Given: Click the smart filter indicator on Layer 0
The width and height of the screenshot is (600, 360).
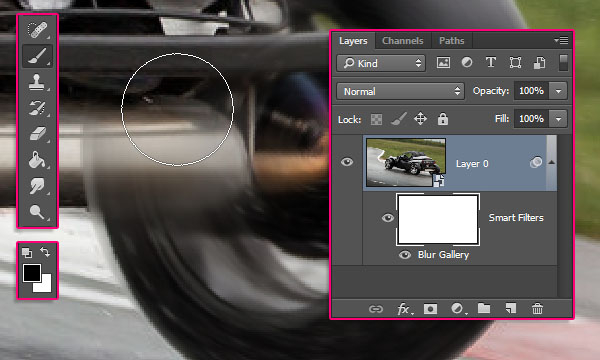Looking at the screenshot, I should 536,162.
